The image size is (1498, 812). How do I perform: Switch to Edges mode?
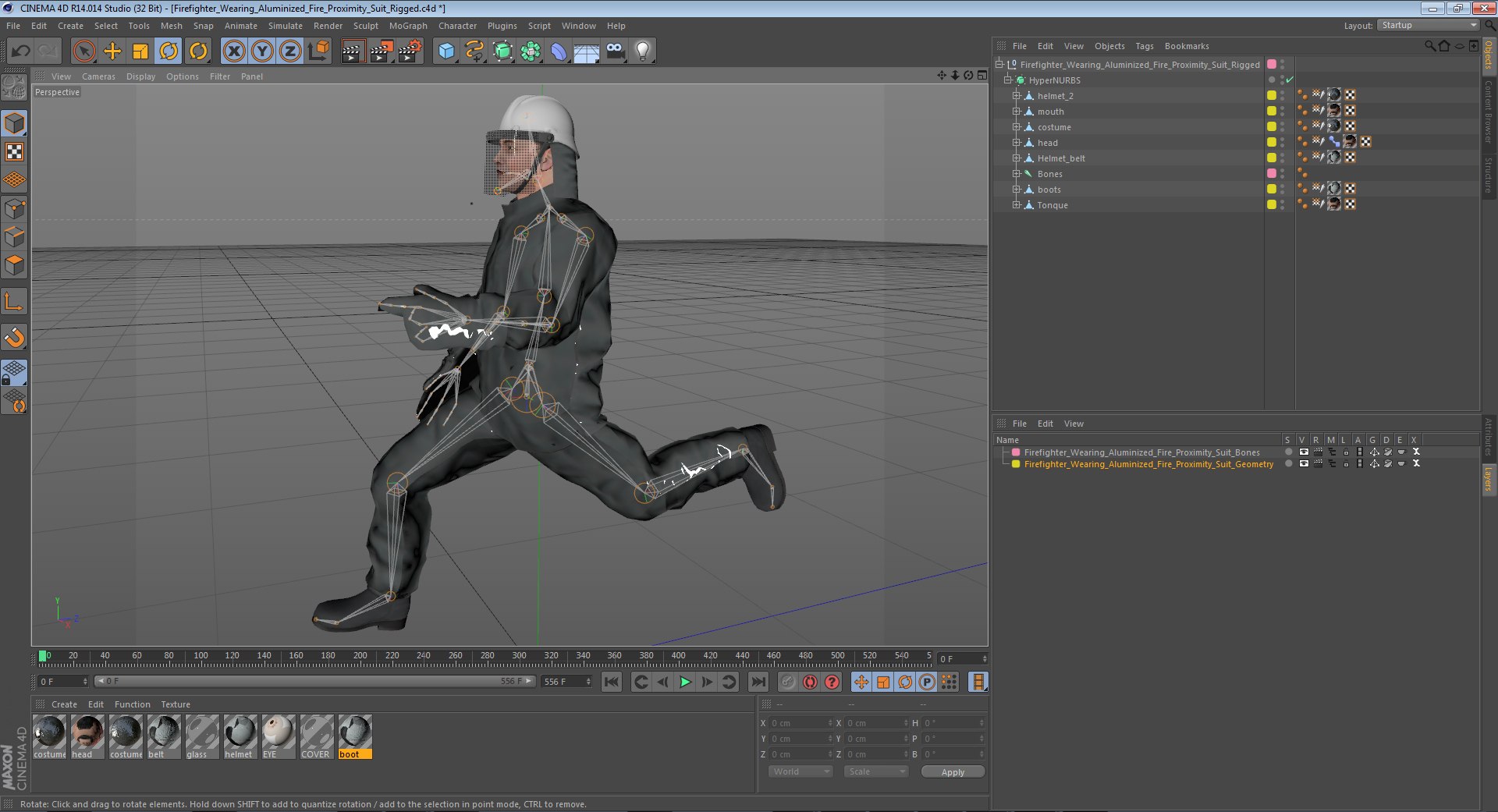pos(15,237)
